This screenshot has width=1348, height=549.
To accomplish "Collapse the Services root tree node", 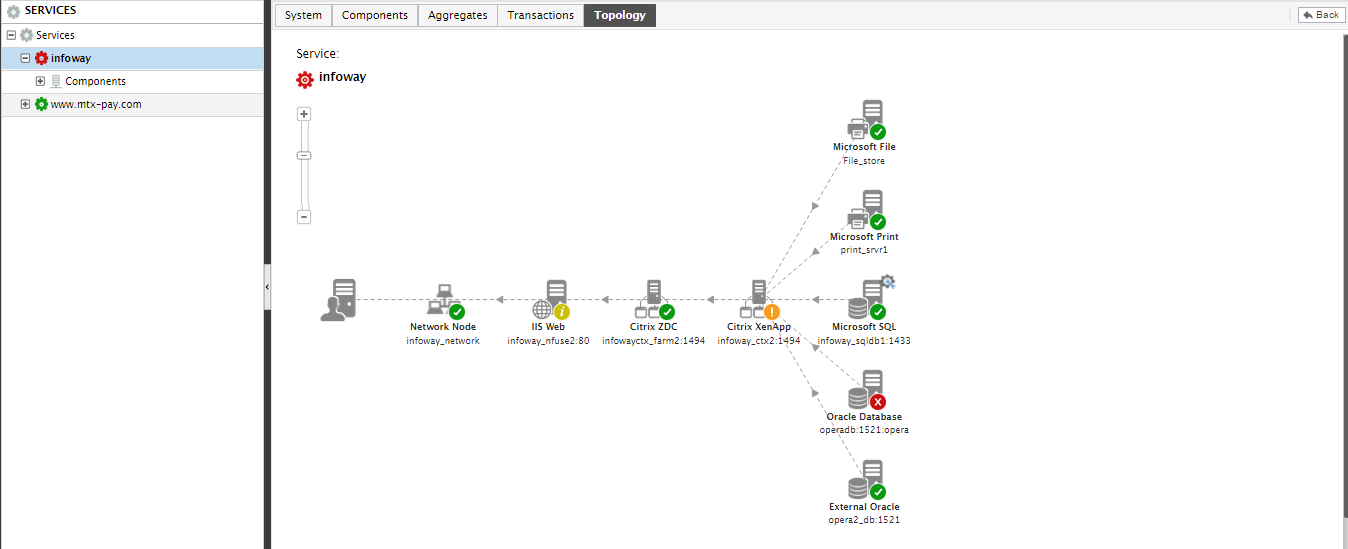I will pos(11,35).
